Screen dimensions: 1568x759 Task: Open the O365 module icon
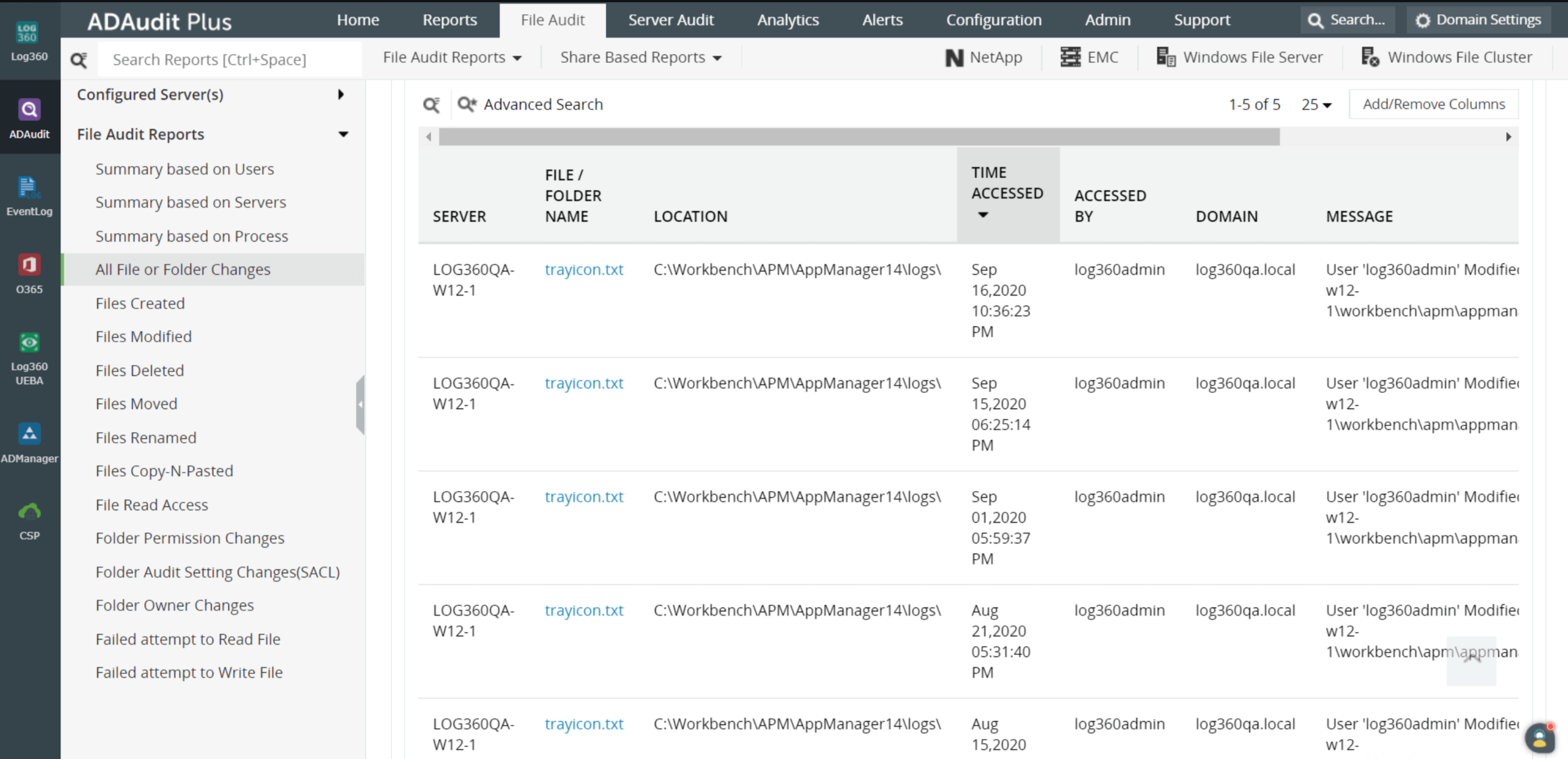pos(29,265)
